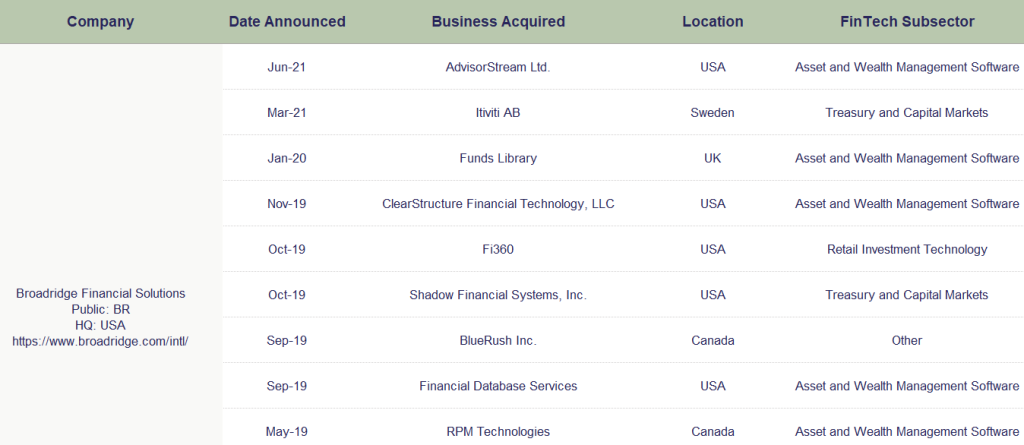Select the Jun-21 date cell
The image size is (1024, 445).
tap(287, 67)
